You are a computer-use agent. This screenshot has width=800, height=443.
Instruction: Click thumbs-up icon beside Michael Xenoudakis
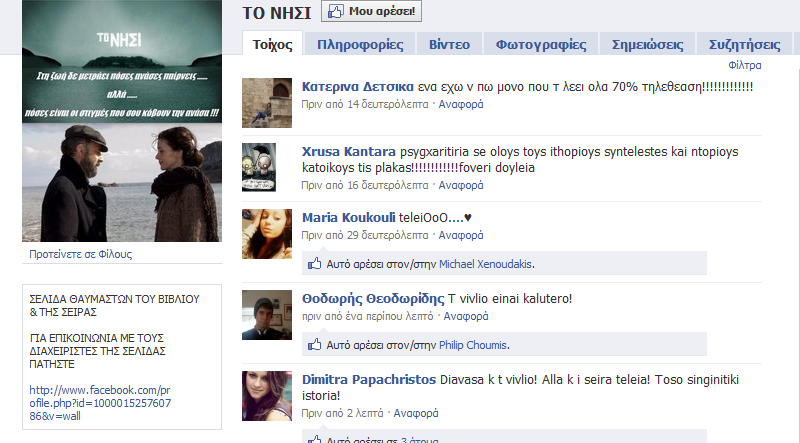point(314,263)
